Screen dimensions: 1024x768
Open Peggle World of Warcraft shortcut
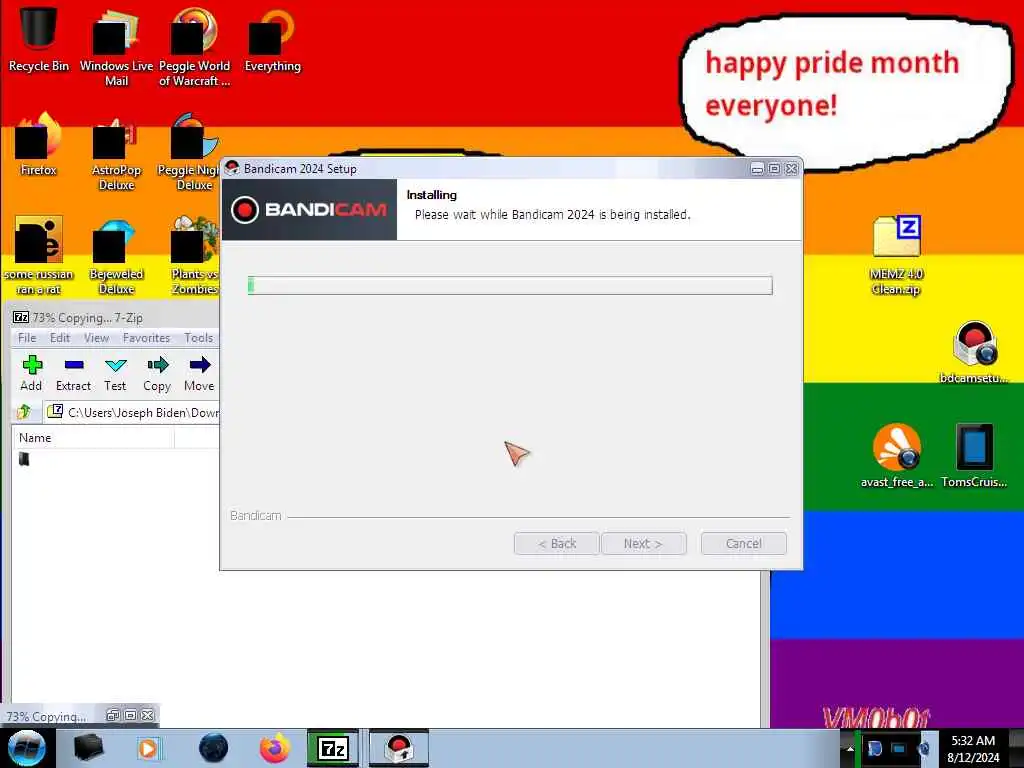click(194, 47)
